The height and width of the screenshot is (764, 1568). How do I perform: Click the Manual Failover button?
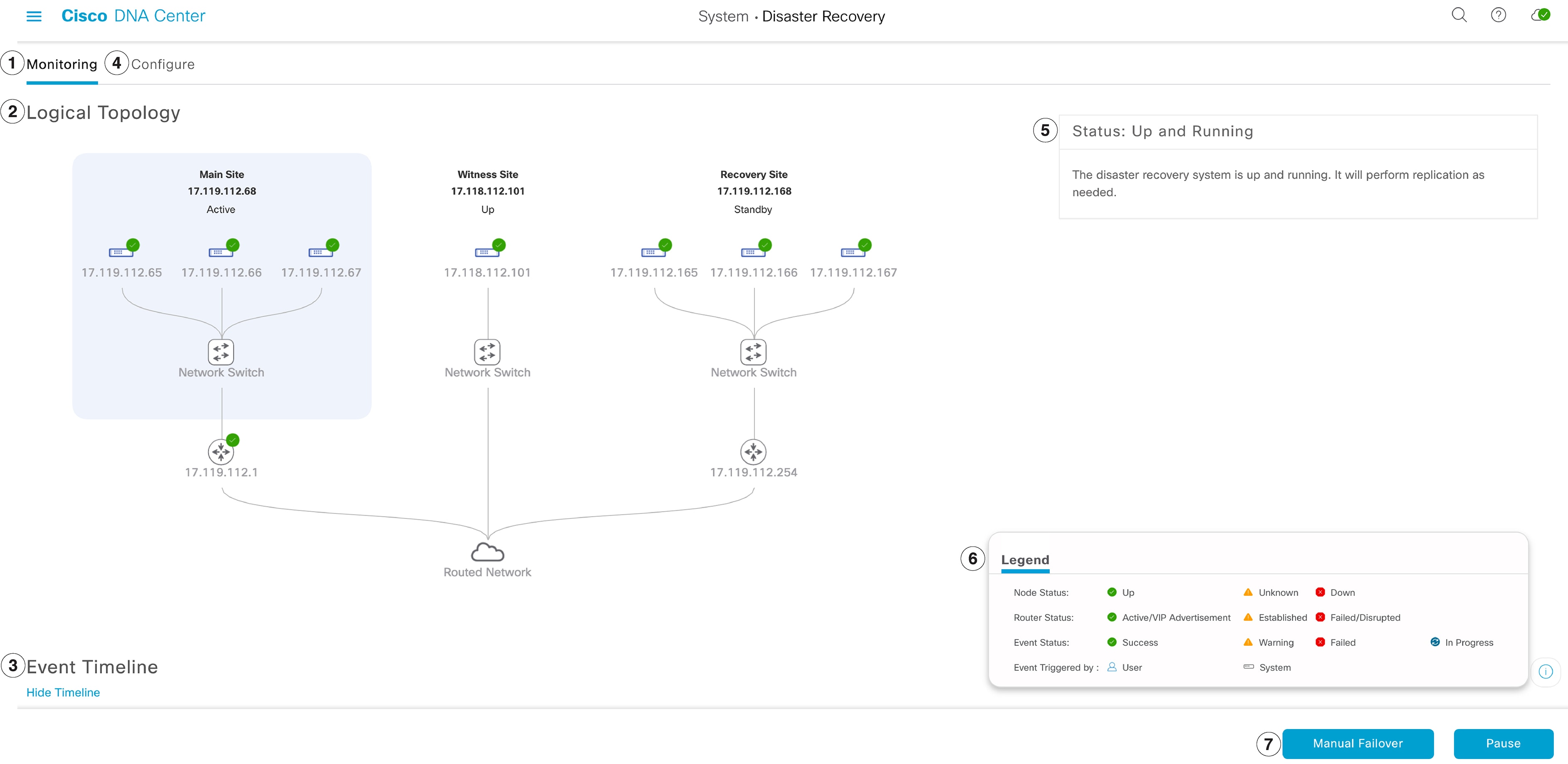pyautogui.click(x=1358, y=743)
